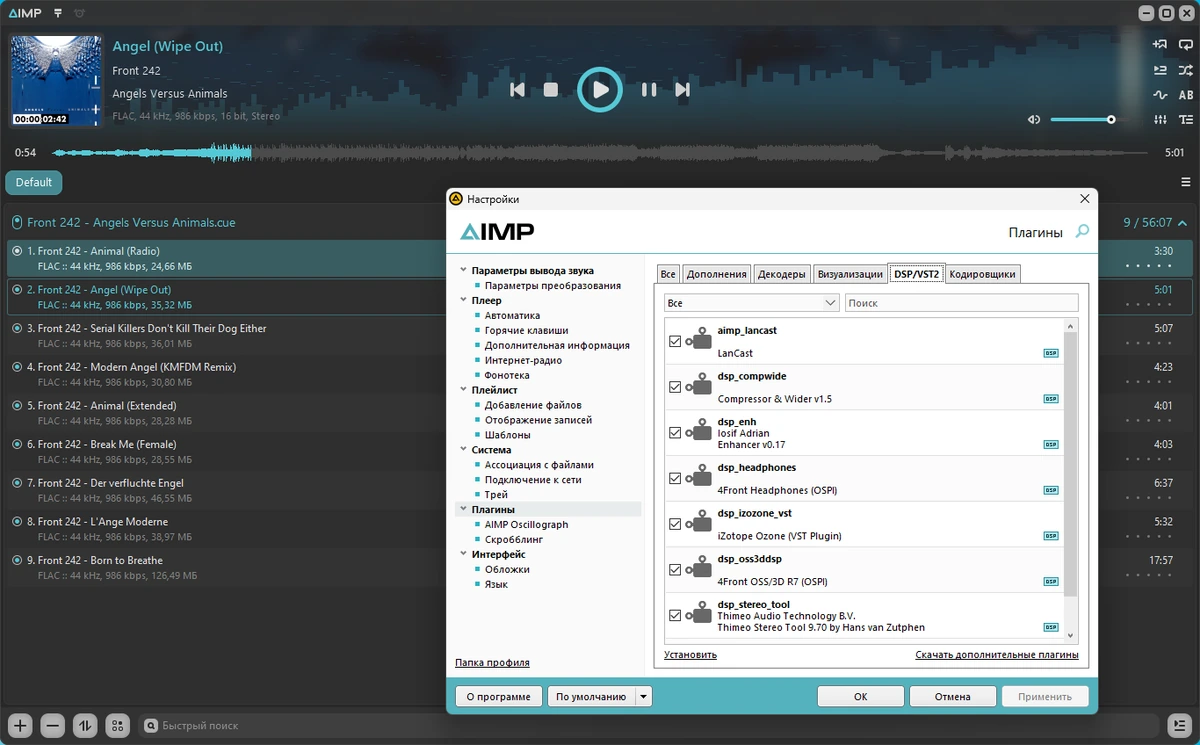
Task: Toggle repeat mode icon
Action: 1186,44
